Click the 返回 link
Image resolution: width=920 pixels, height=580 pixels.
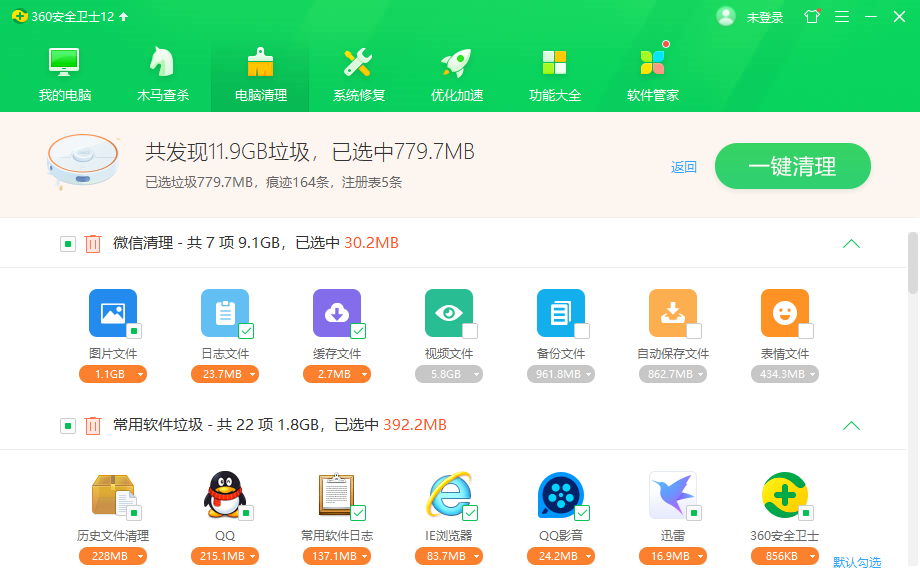coord(684,167)
